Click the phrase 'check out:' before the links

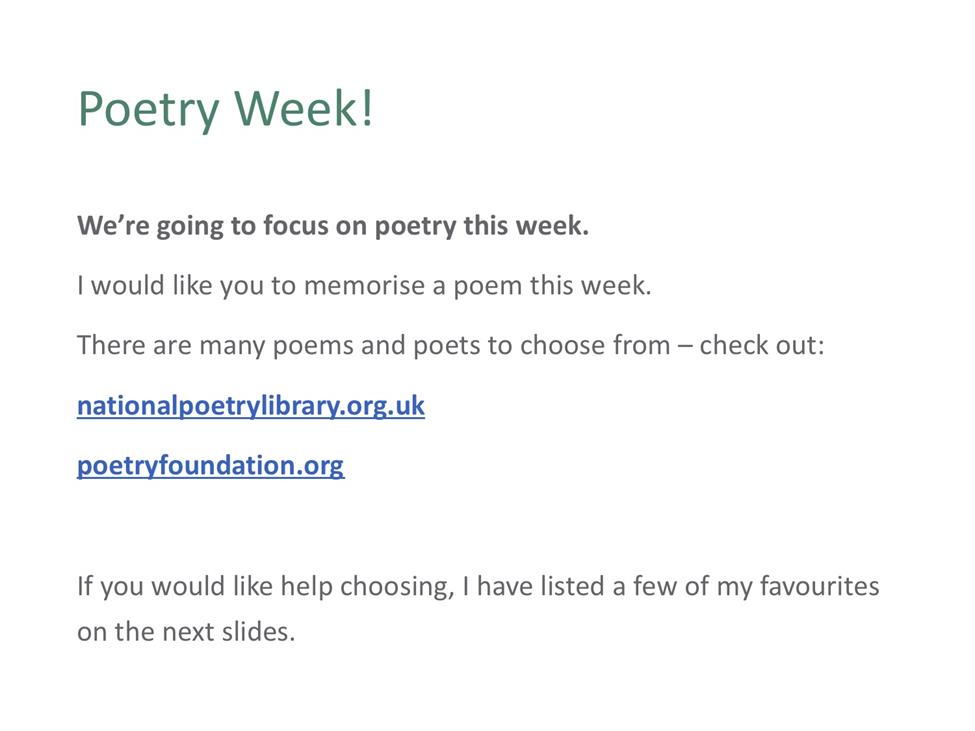tap(762, 346)
